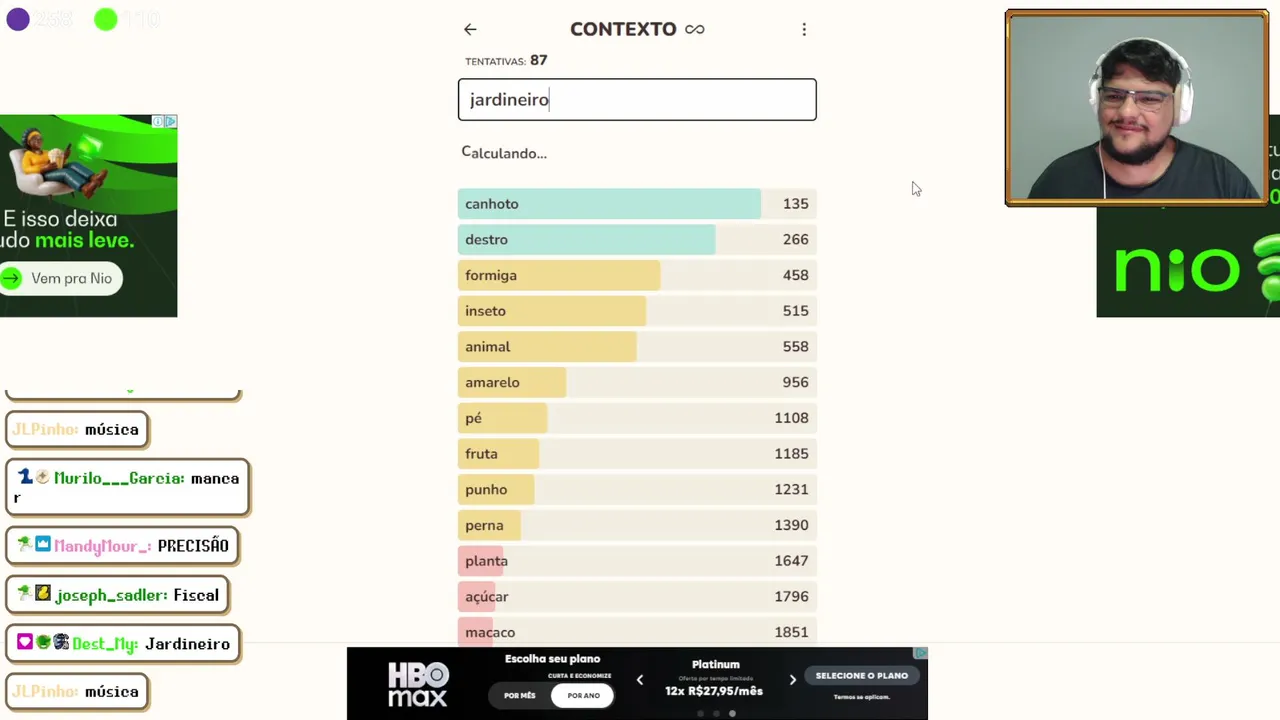Advance to the next HBO plan
This screenshot has height=720, width=1280.
click(x=792, y=680)
